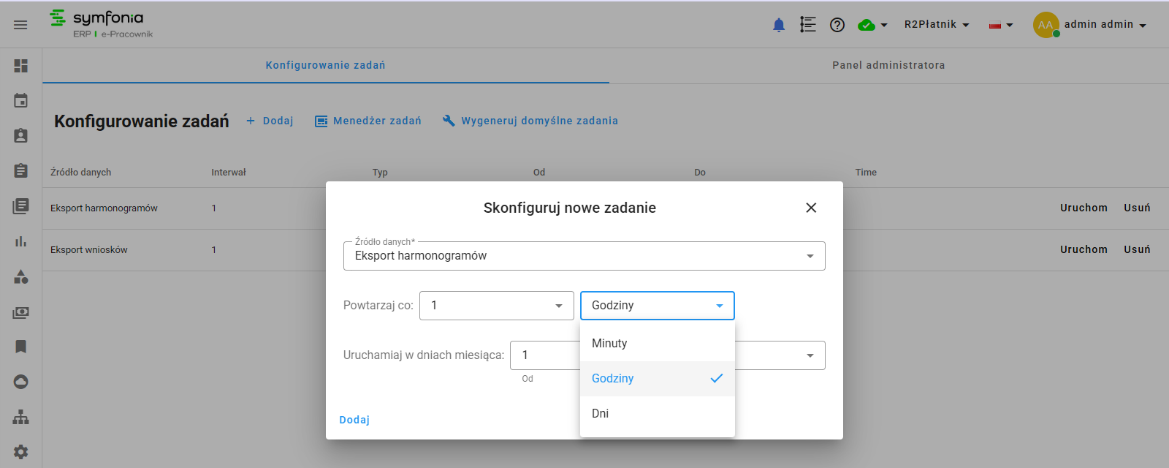
Task: Click Uruchom for Eksport harmonogramów row
Action: tap(1083, 208)
